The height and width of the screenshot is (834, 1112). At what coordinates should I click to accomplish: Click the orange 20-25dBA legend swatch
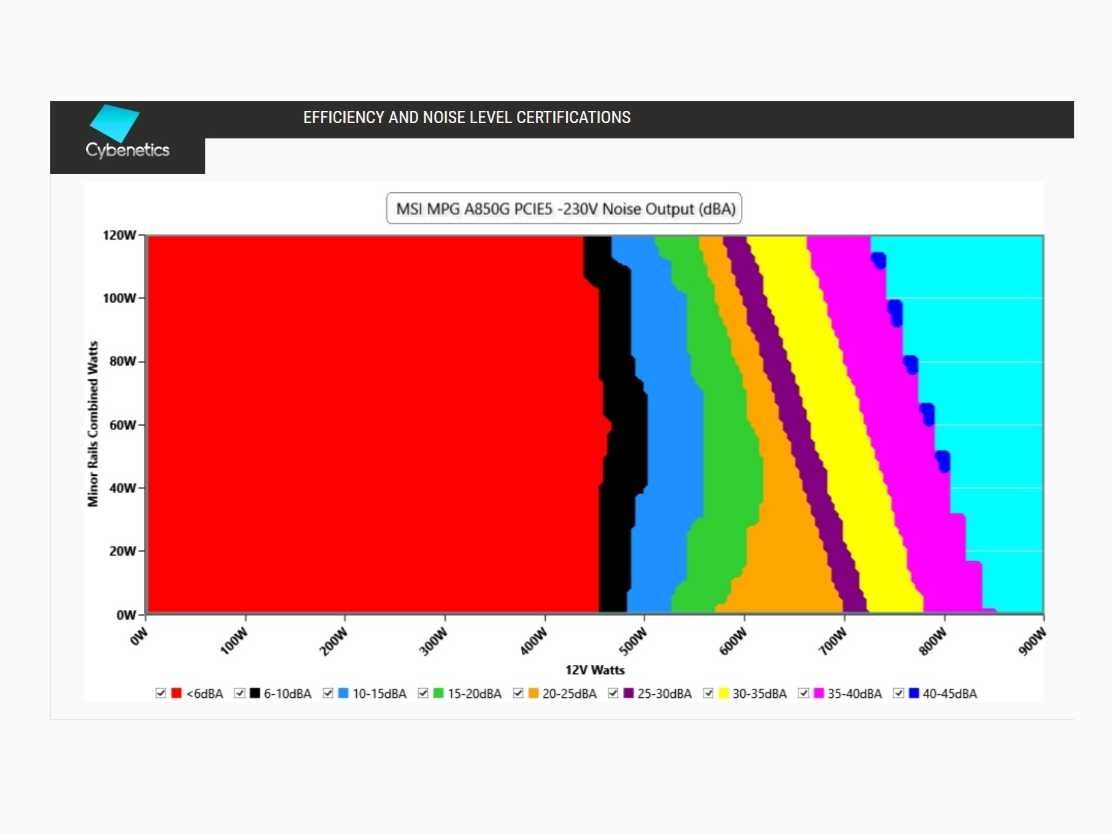point(533,693)
